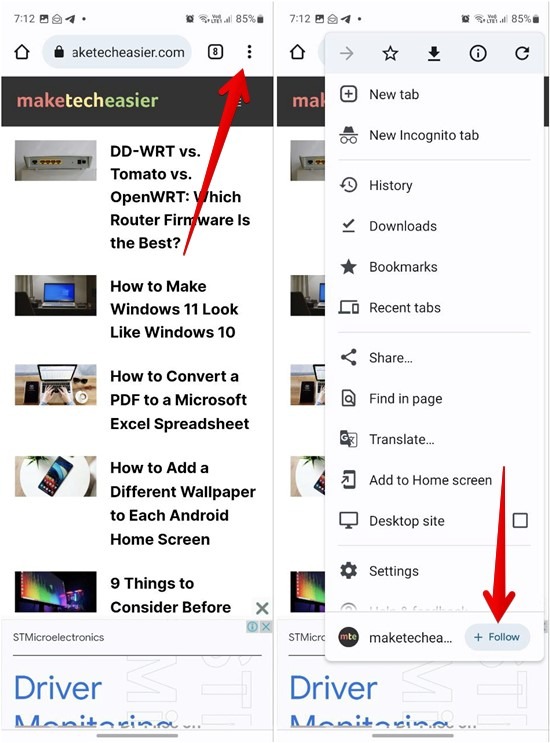Tap the Telegram notification icon in left status bar

click(x=70, y=19)
